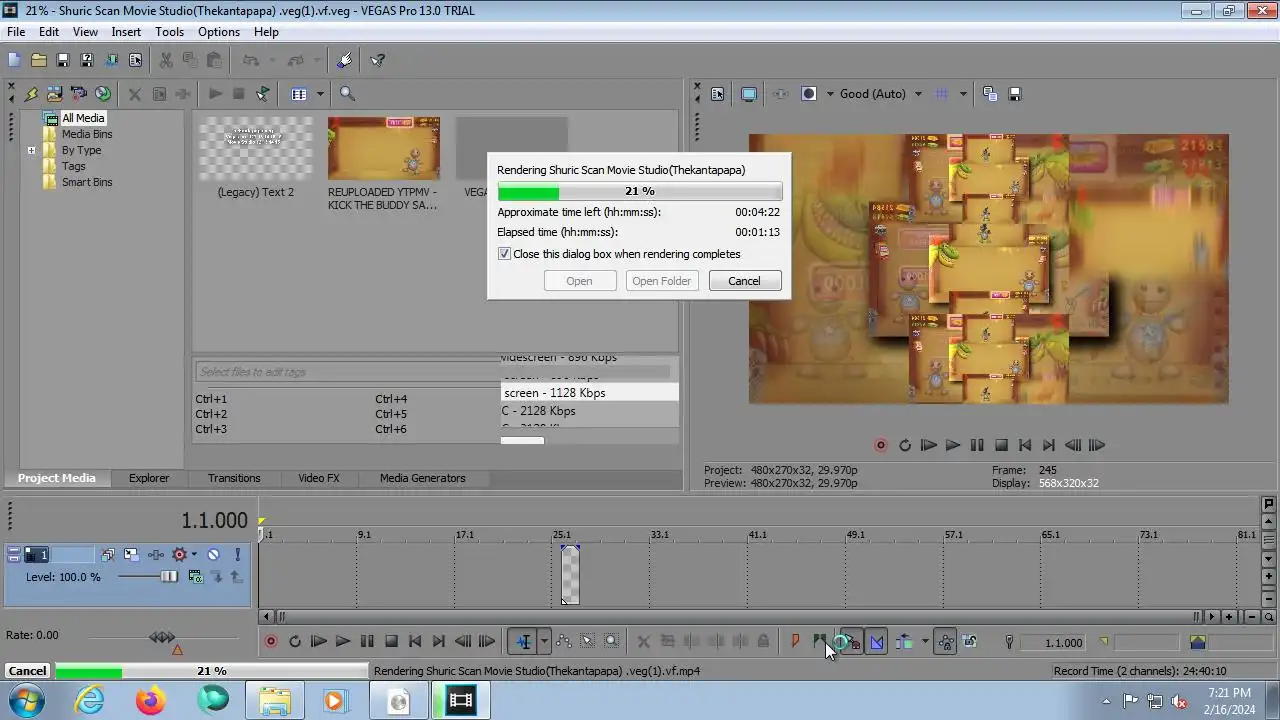
Task: Open the Insert menu
Action: (x=126, y=32)
